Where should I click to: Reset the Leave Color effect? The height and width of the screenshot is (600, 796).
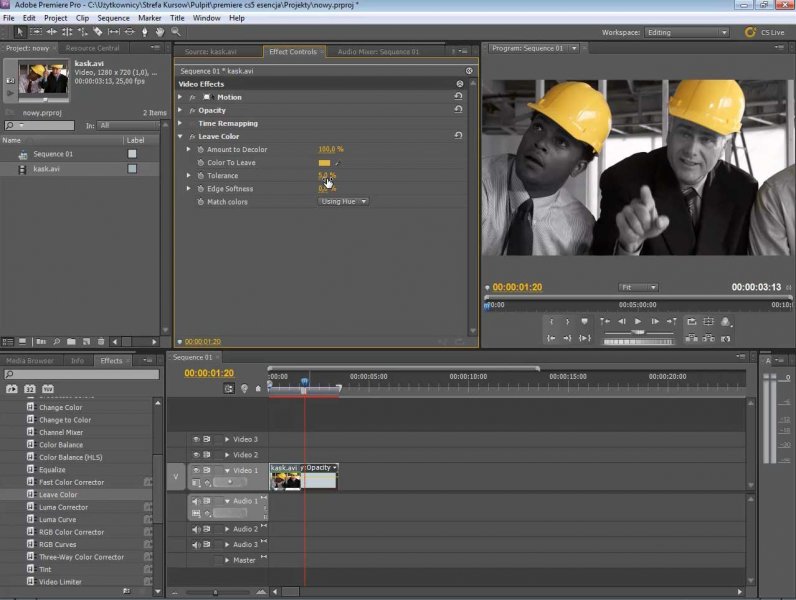[458, 136]
